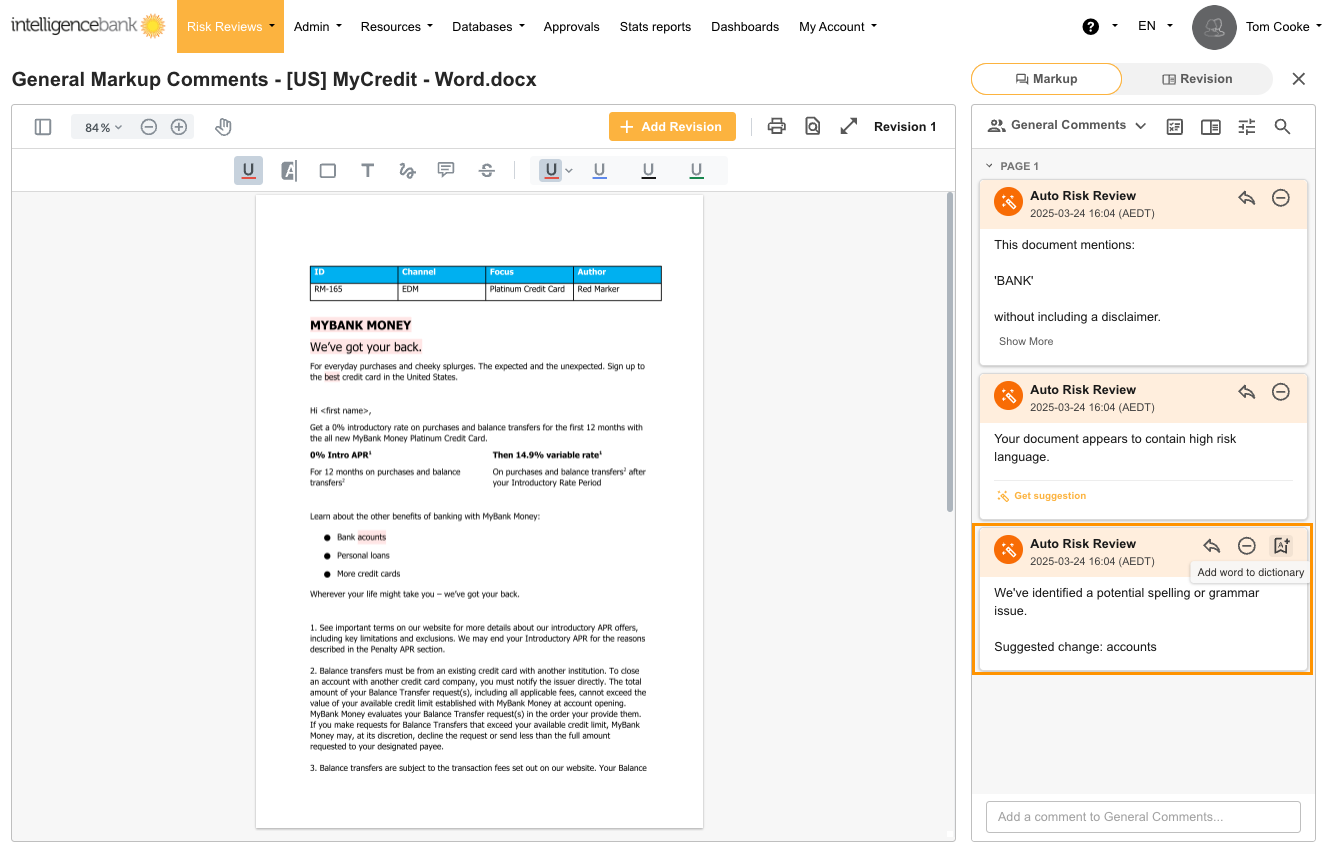Image resolution: width=1325 pixels, height=852 pixels.
Task: Reply to the high risk language comment
Action: [1247, 392]
